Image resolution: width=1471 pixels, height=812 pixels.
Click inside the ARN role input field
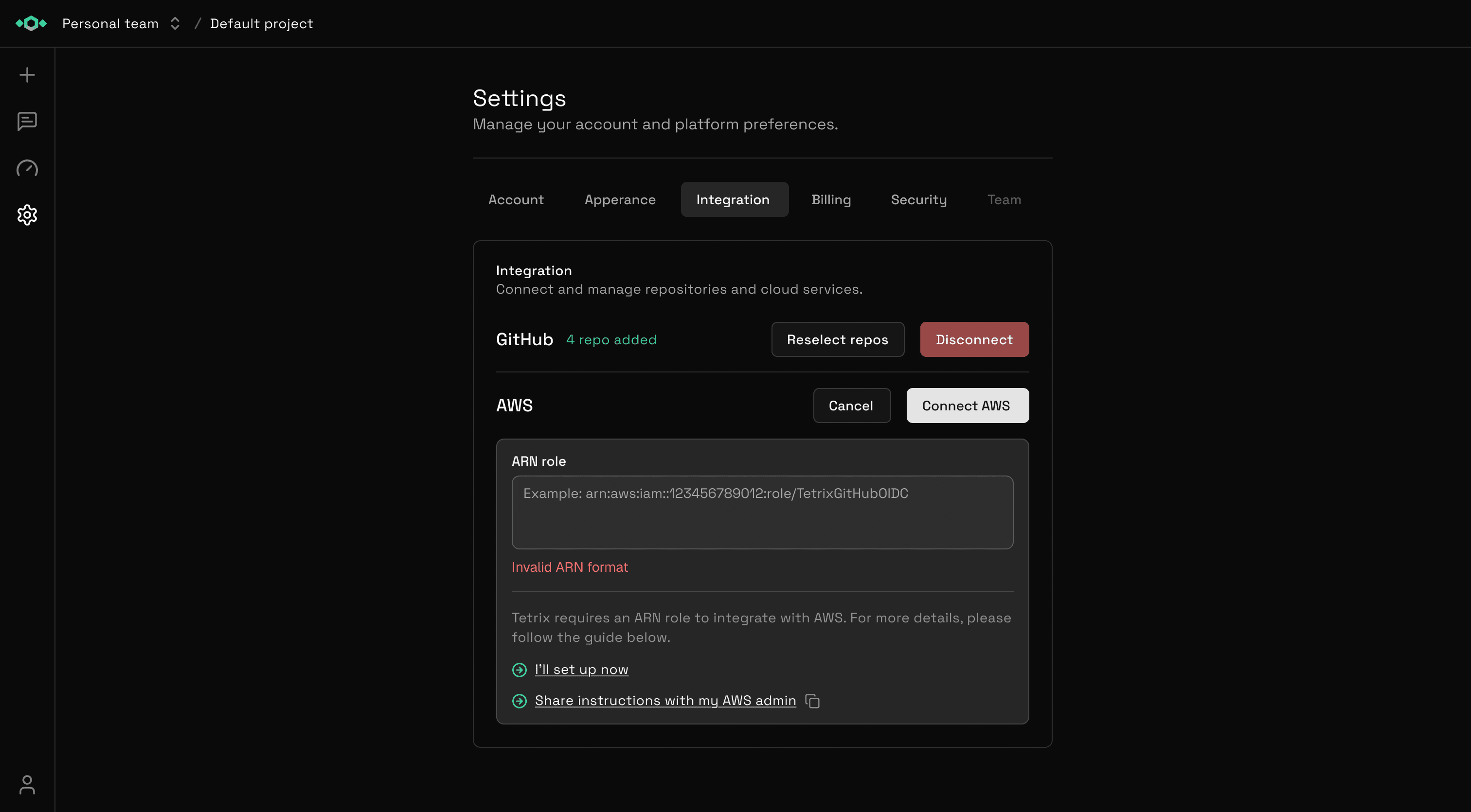[762, 512]
